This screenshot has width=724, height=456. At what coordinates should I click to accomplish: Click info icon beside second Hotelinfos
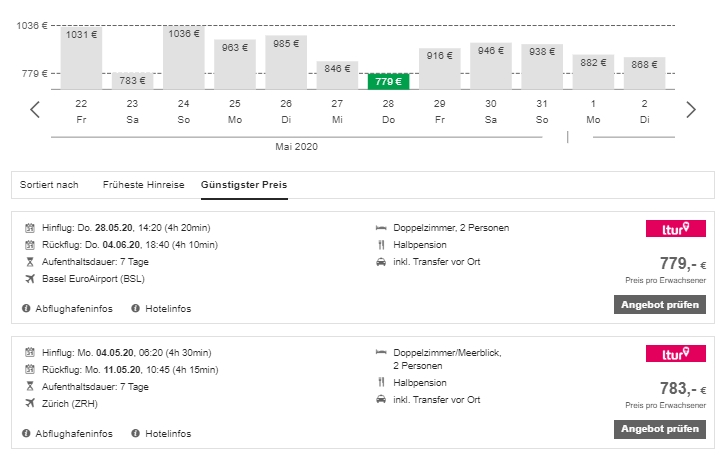136,433
